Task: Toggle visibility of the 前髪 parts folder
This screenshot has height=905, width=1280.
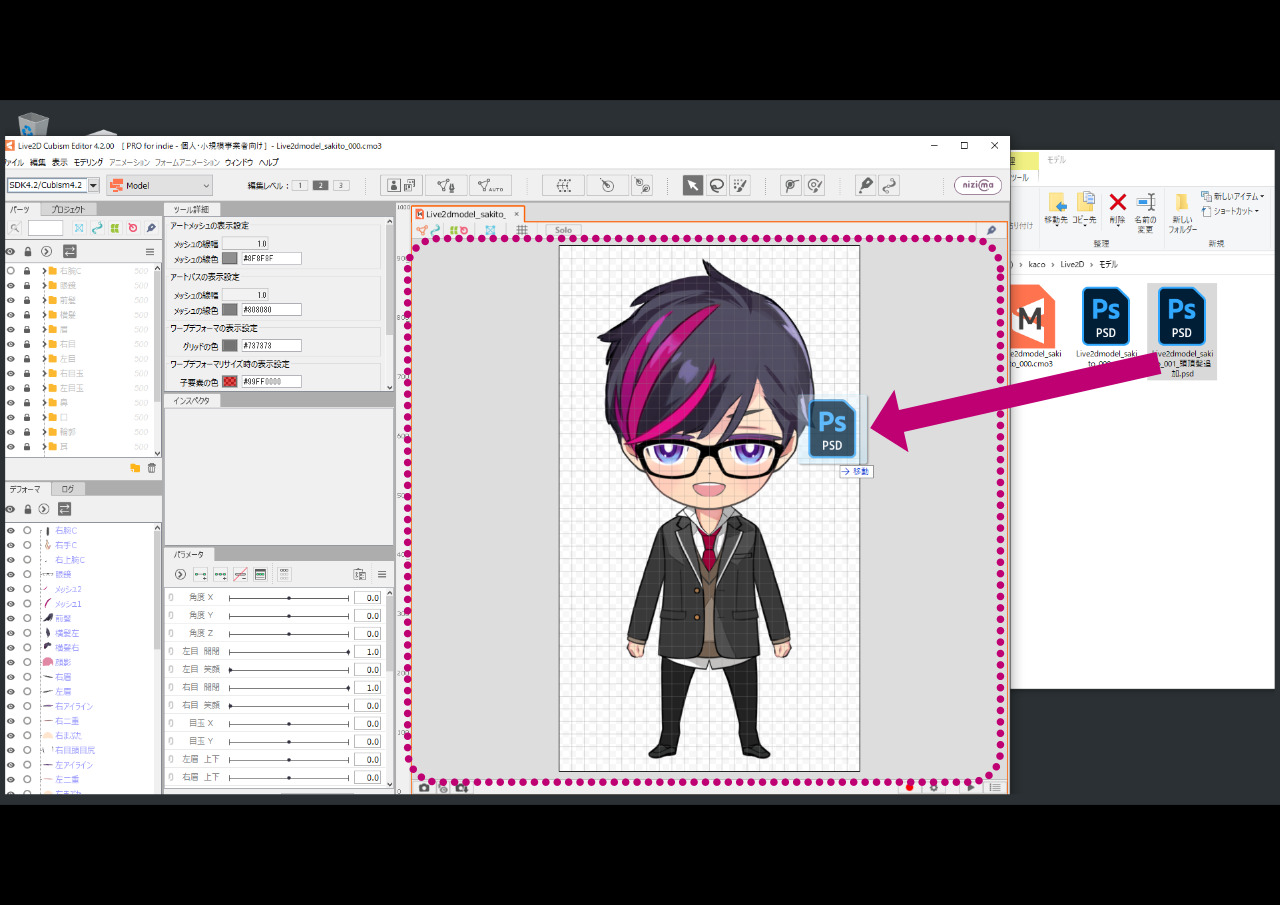Action: 11,300
